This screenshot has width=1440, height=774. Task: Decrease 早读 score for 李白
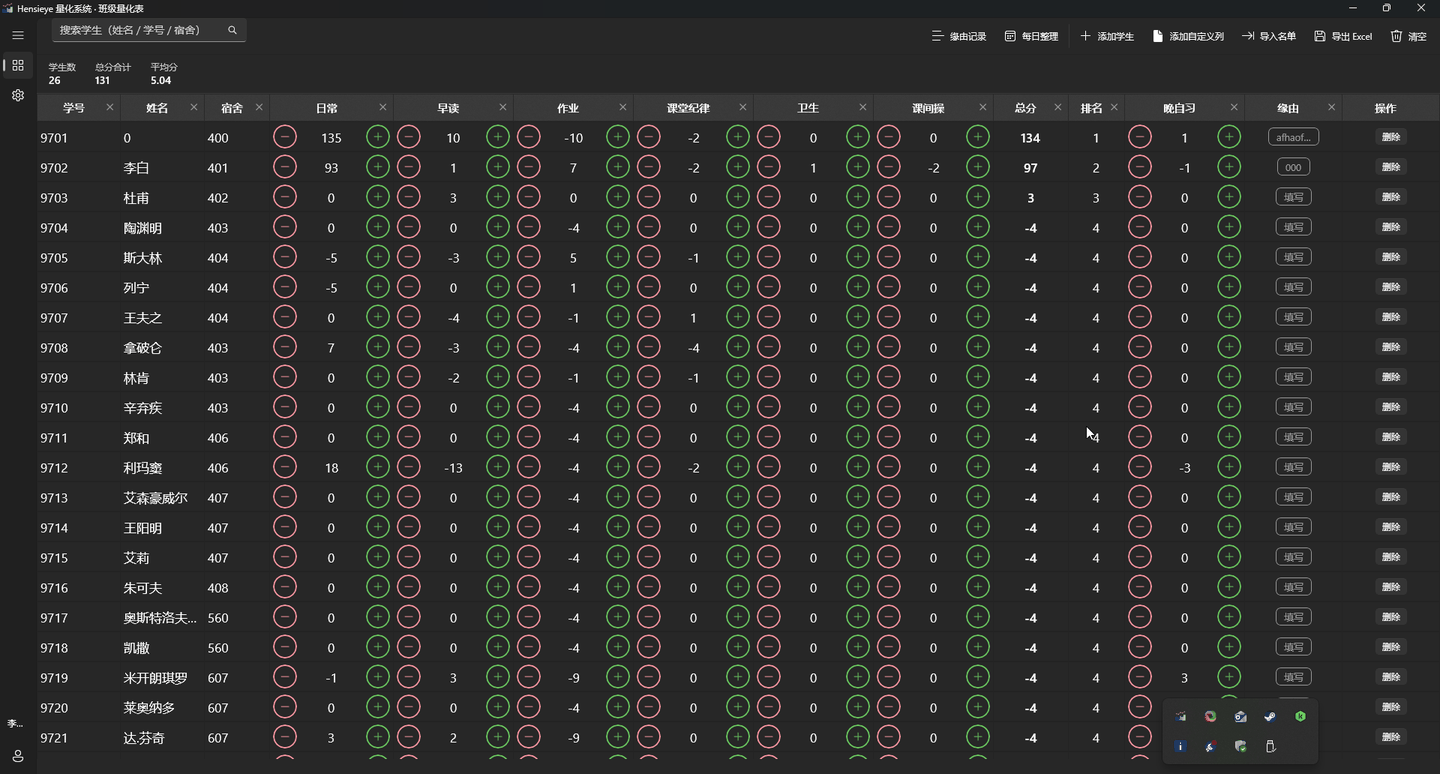tap(409, 167)
